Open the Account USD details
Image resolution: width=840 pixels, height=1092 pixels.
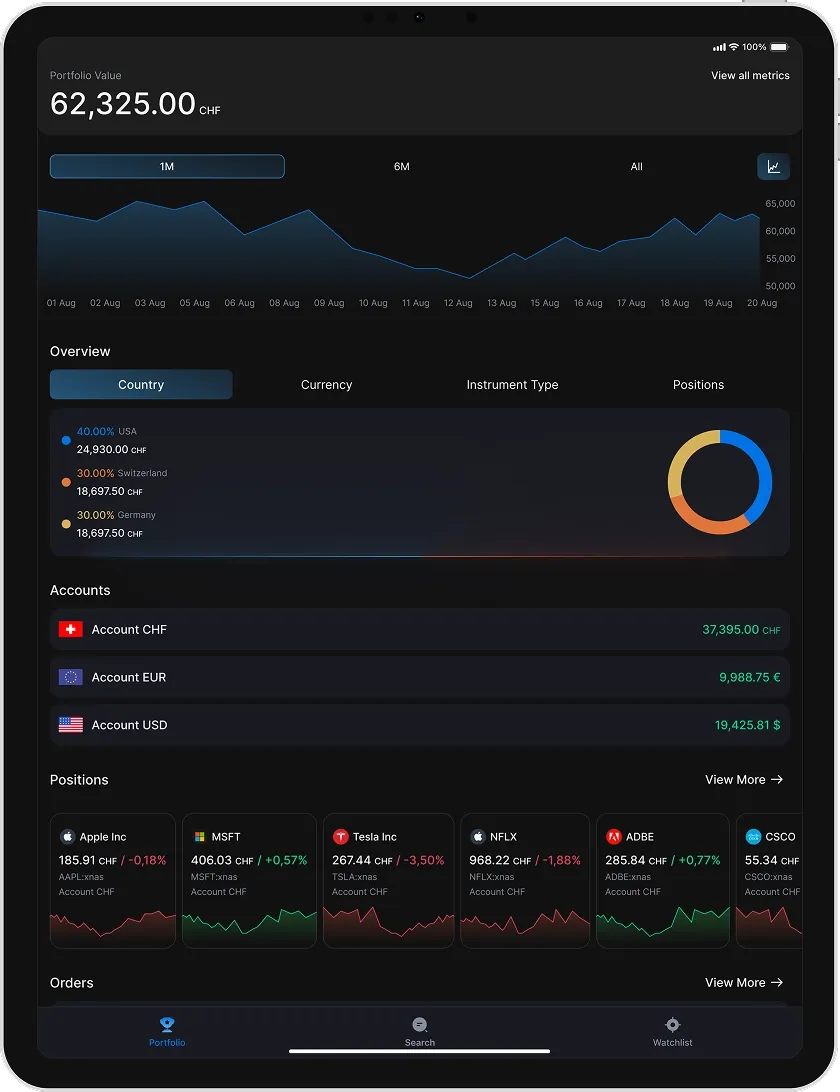tap(420, 724)
